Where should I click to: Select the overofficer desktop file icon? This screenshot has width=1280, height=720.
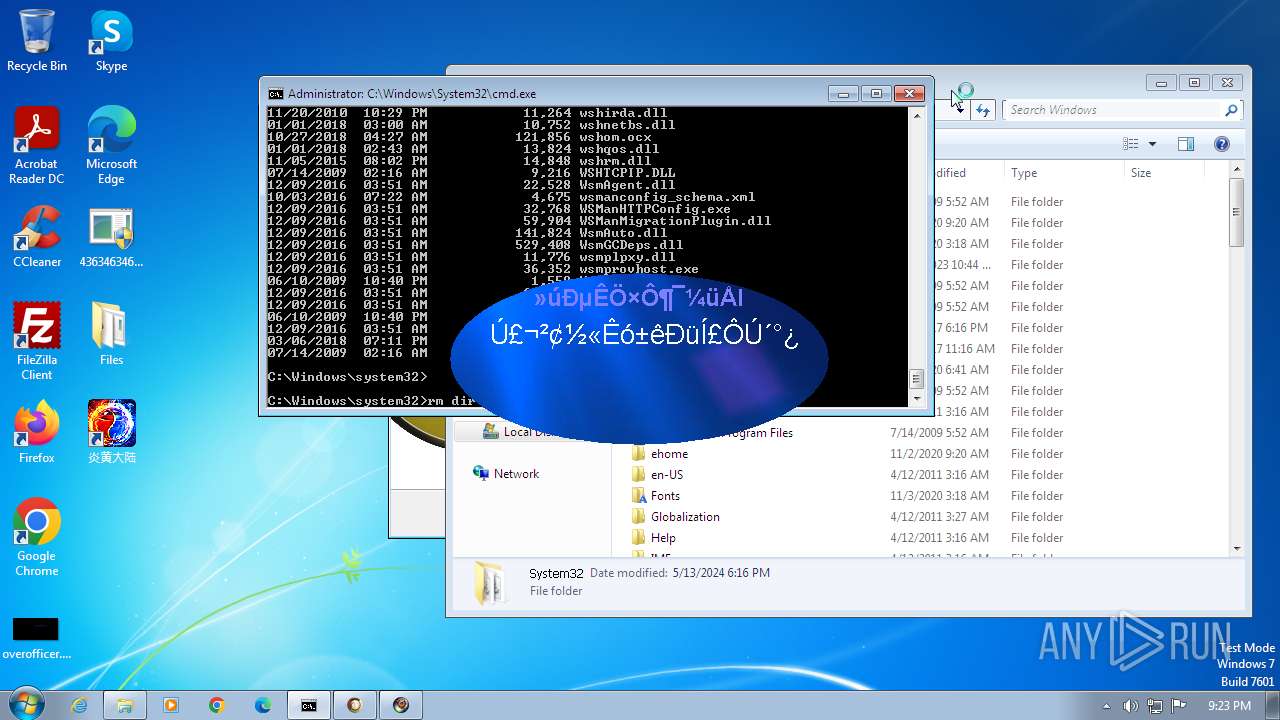point(37,638)
